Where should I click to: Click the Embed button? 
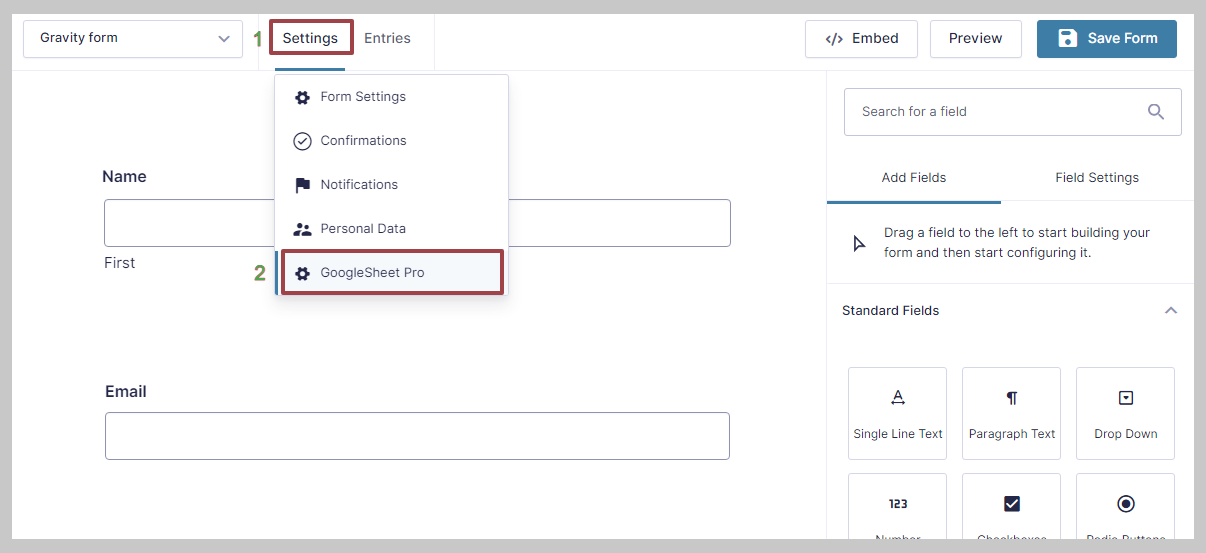coord(861,38)
